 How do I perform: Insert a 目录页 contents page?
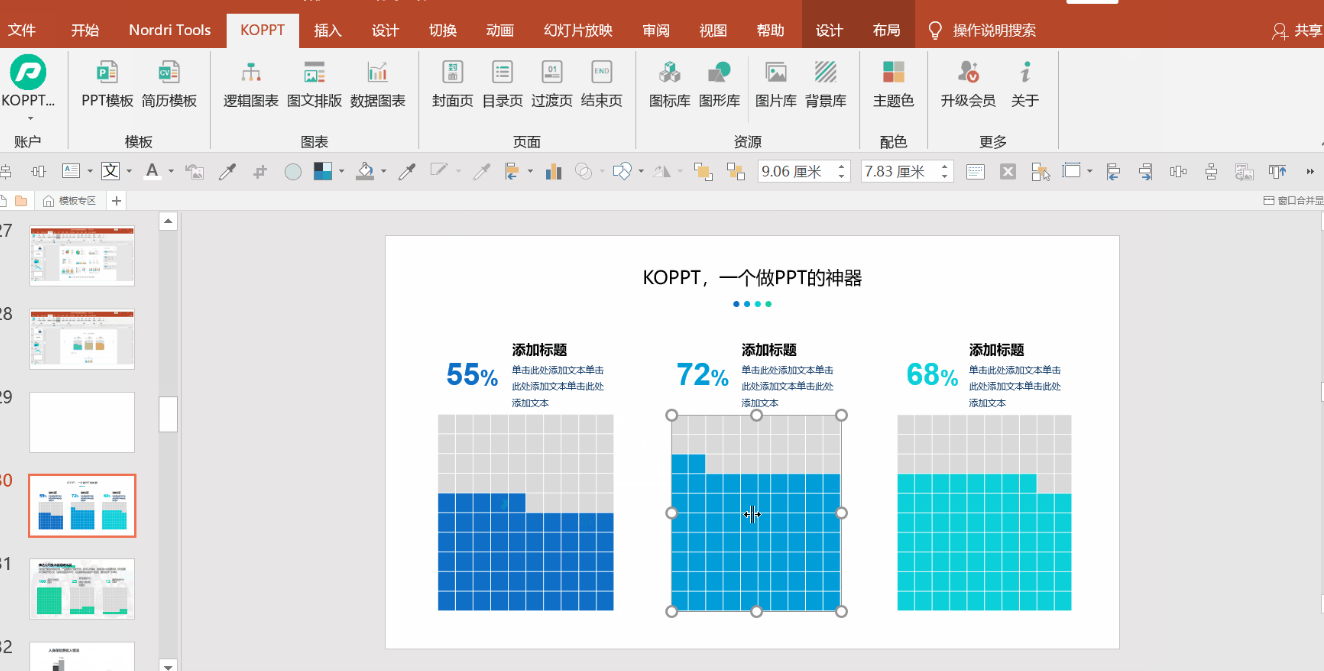(502, 82)
